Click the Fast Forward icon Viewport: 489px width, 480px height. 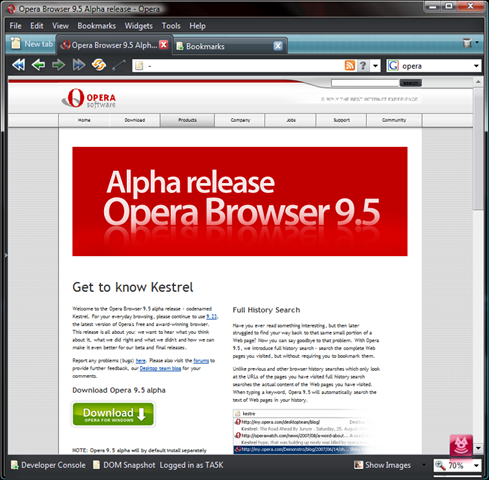click(x=79, y=65)
